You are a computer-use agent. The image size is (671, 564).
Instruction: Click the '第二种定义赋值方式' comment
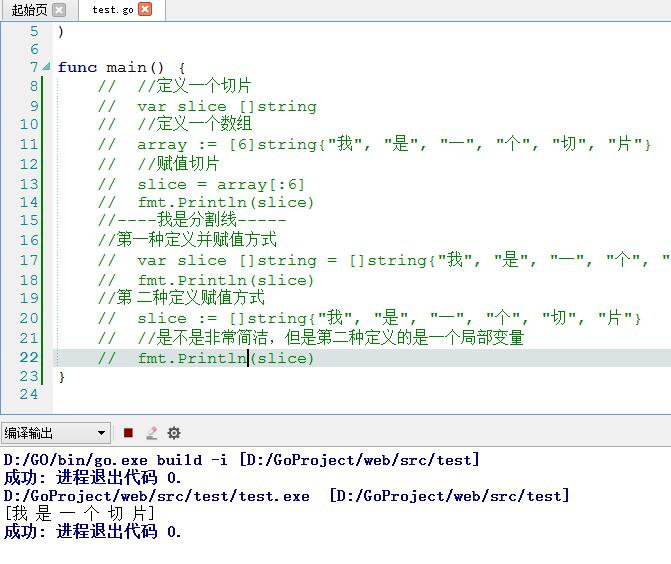pos(181,297)
